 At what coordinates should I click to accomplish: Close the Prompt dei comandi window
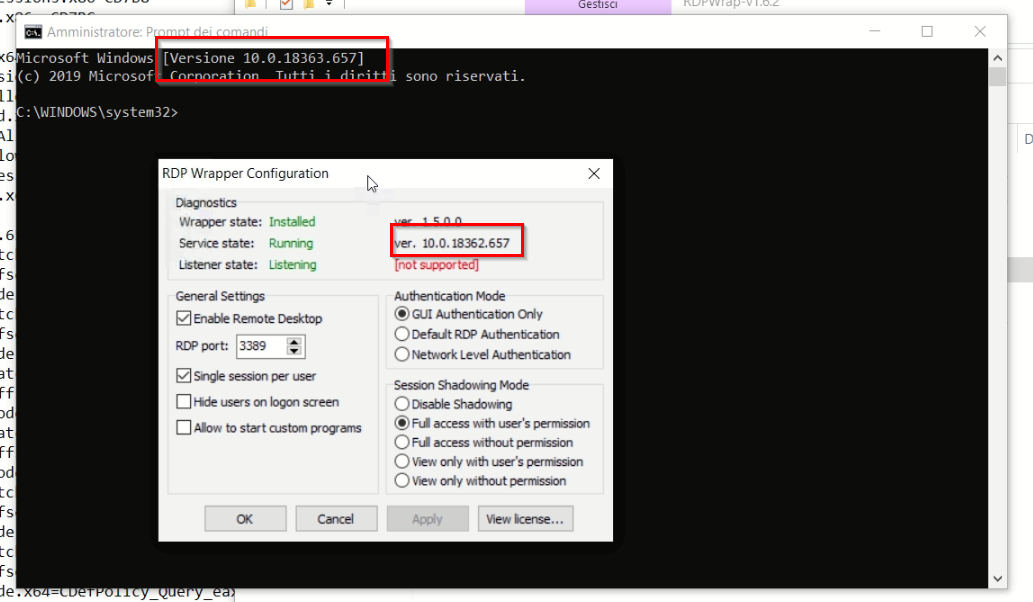click(980, 32)
